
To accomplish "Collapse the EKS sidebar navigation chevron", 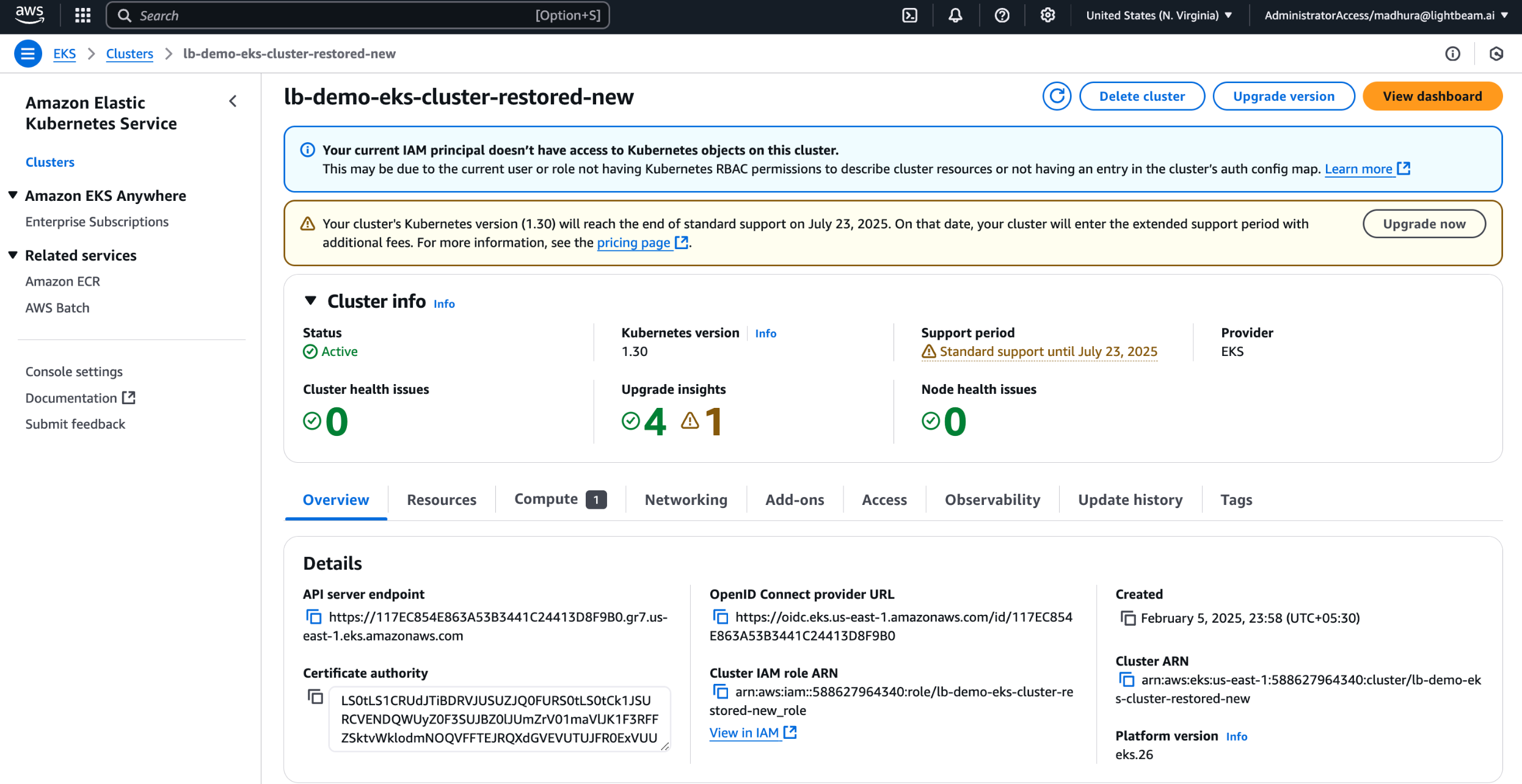I will tap(233, 101).
